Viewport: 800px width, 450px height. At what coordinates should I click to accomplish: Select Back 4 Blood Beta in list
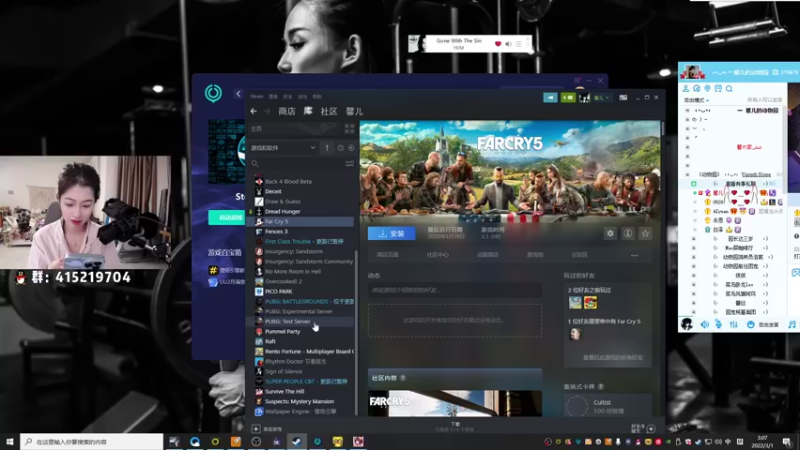point(302,181)
